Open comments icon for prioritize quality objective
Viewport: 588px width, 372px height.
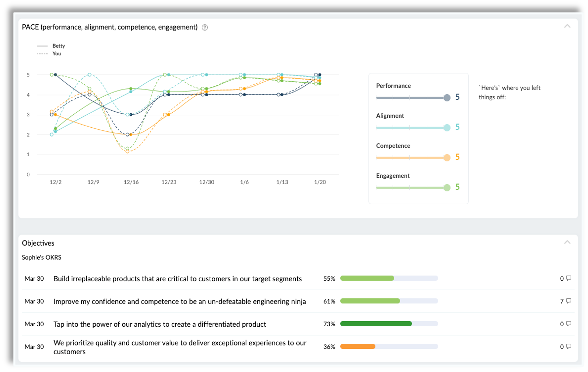(568, 346)
